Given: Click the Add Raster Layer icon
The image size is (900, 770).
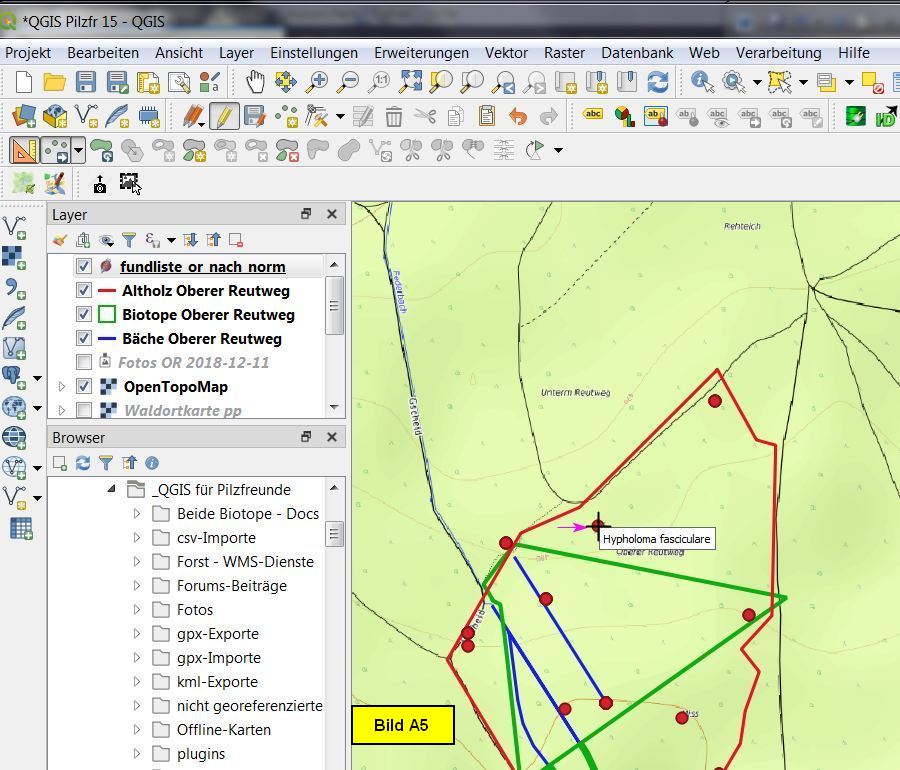Looking at the screenshot, I should pyautogui.click(x=13, y=257).
